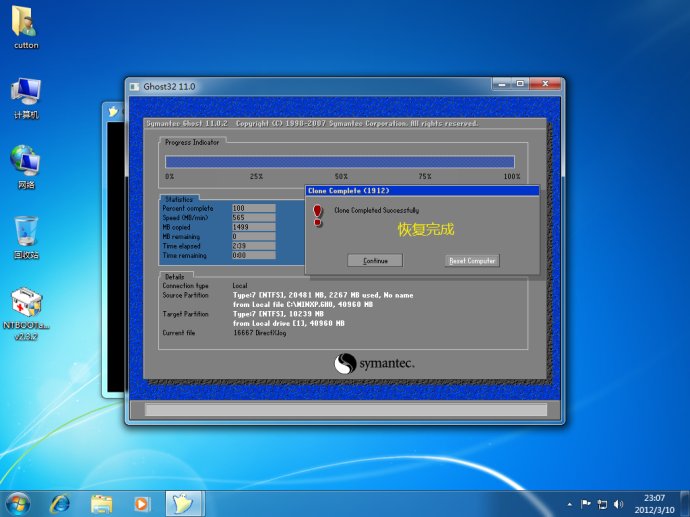Click the Time elapsed value 2:39

pyautogui.click(x=254, y=246)
